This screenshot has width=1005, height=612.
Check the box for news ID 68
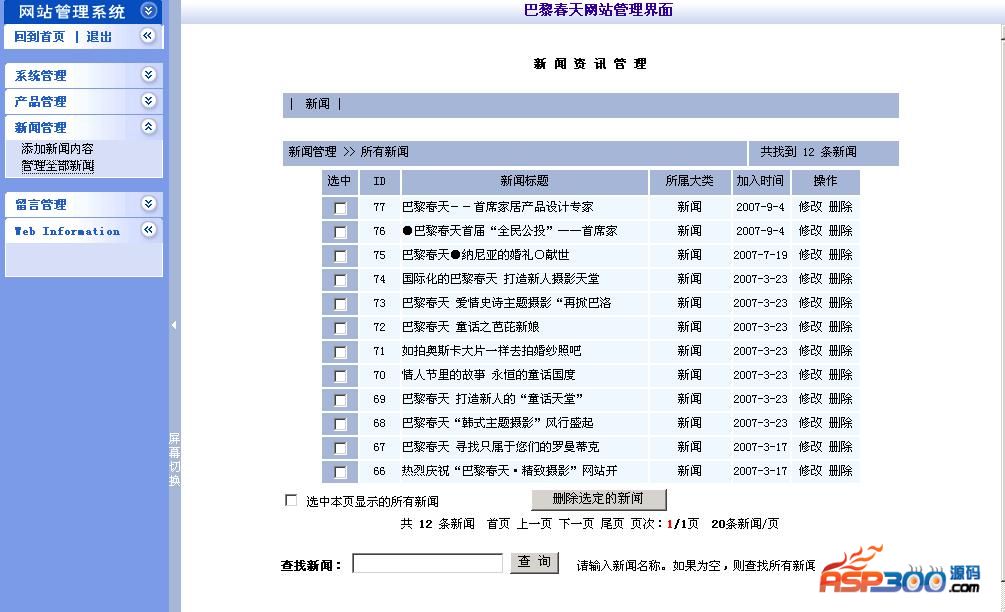pyautogui.click(x=340, y=424)
